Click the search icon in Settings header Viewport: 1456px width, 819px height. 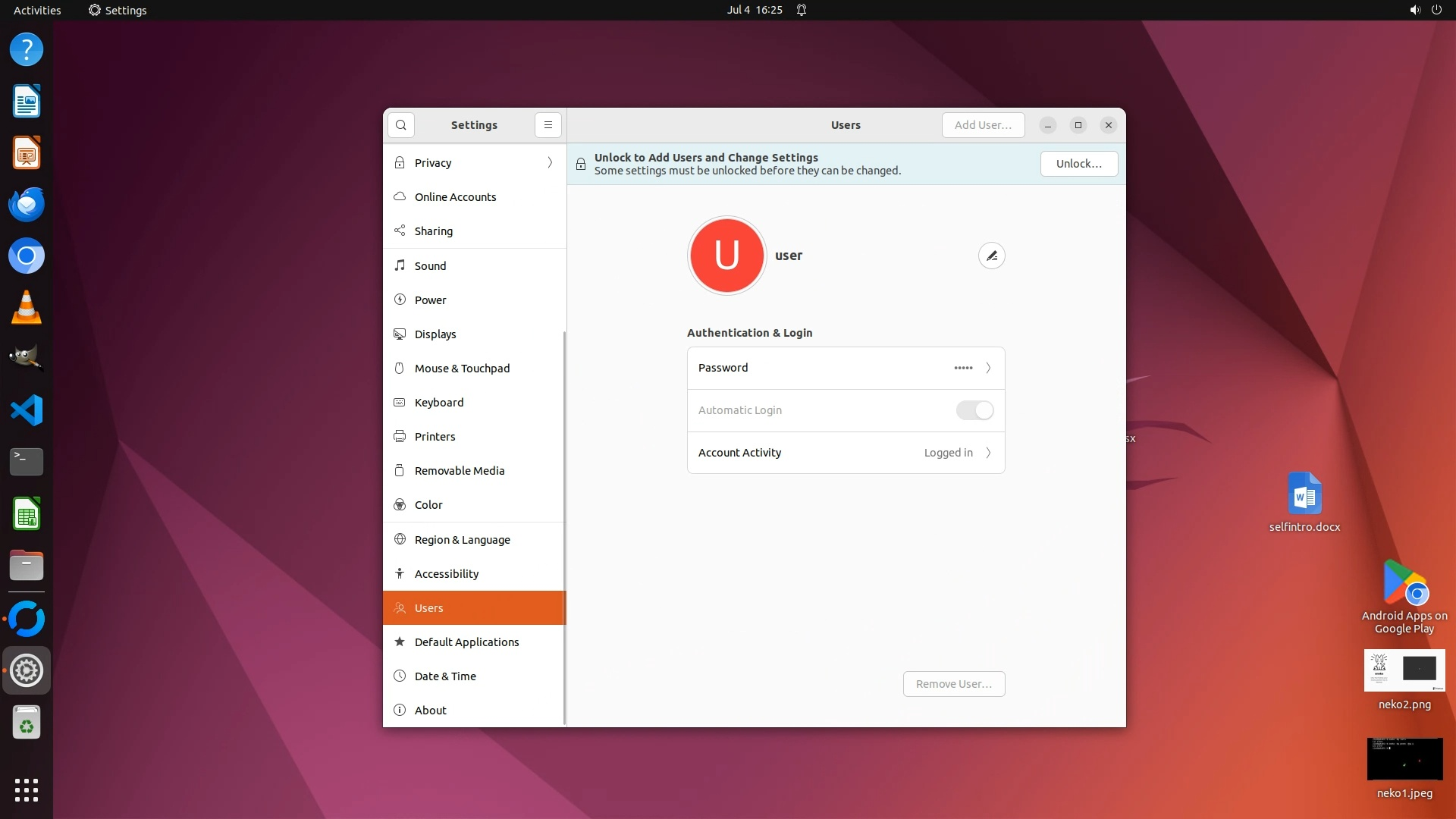pyautogui.click(x=401, y=125)
